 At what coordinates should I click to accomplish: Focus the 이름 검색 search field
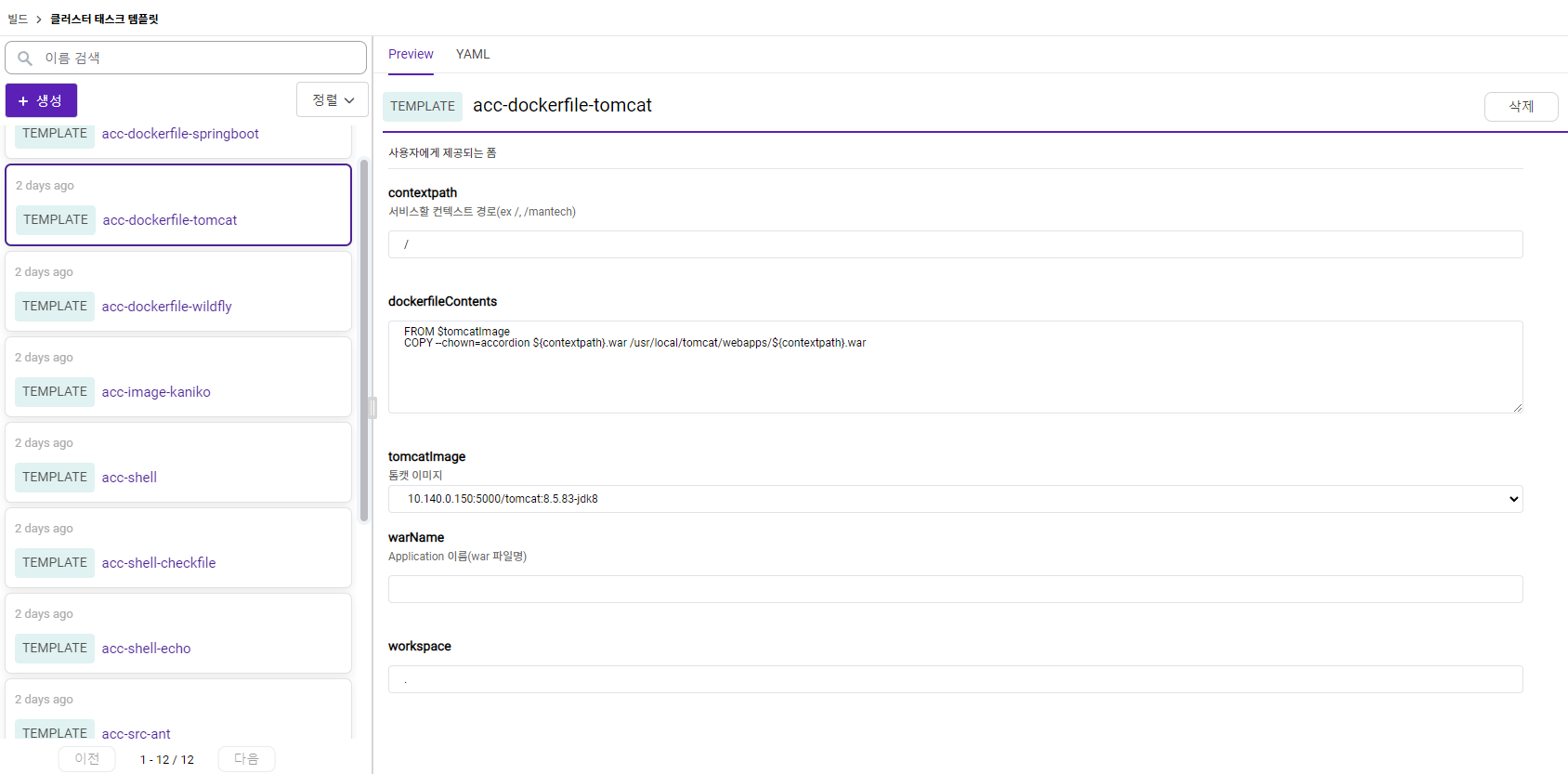click(x=186, y=58)
